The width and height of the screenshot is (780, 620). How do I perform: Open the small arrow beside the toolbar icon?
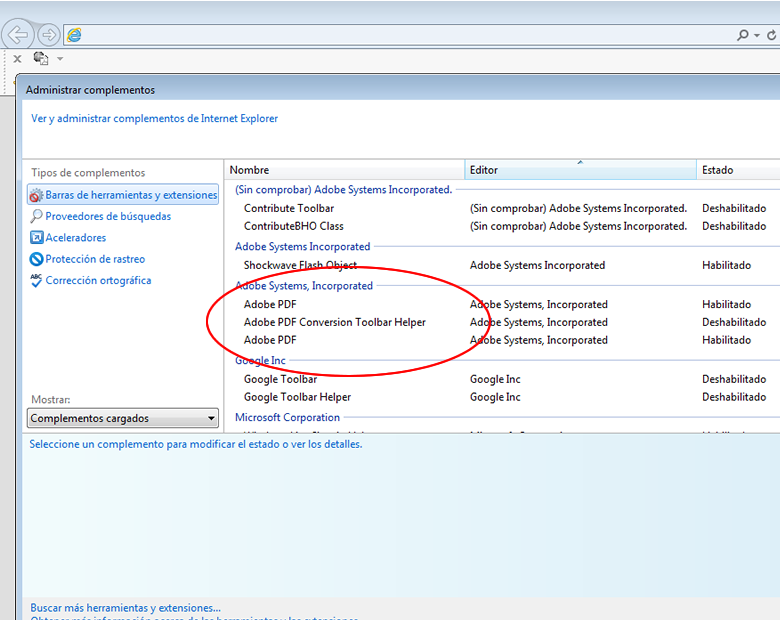[60, 60]
